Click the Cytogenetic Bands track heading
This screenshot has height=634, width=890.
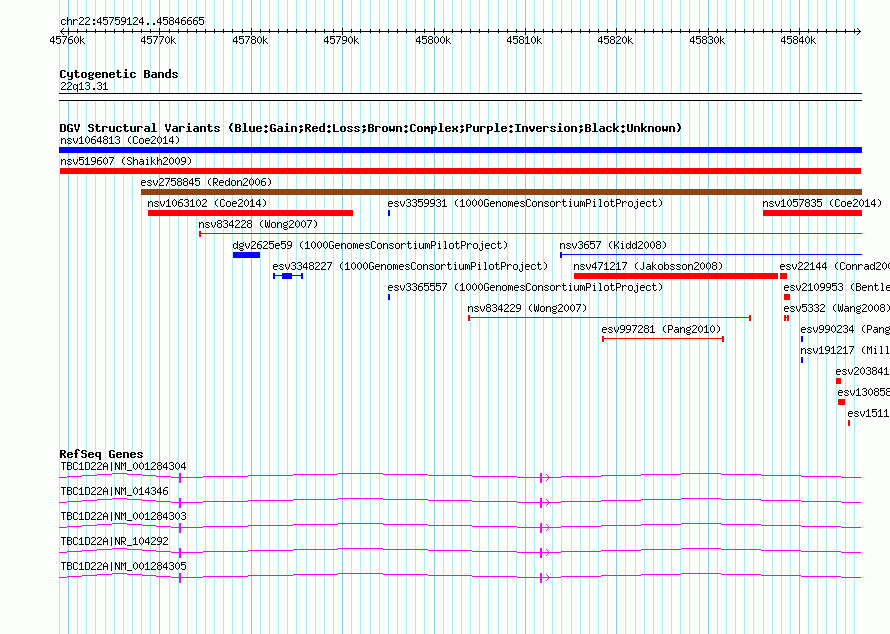pyautogui.click(x=119, y=74)
